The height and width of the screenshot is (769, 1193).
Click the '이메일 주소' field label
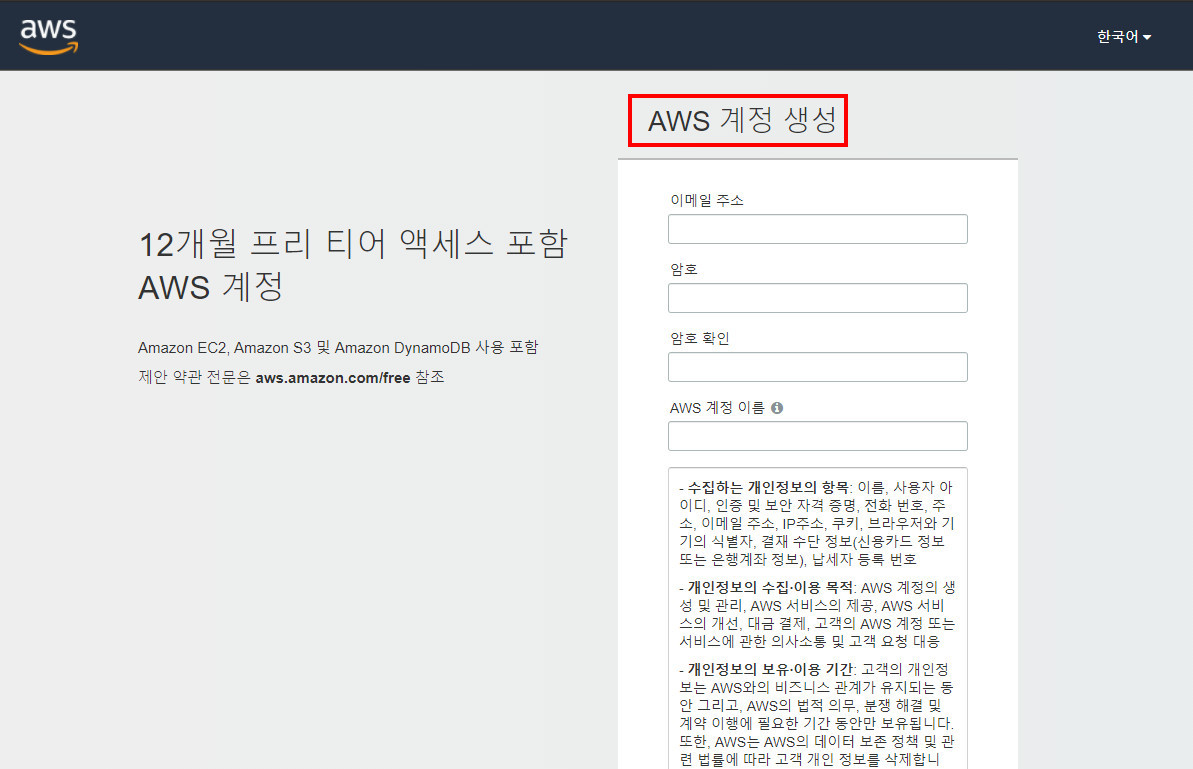[x=707, y=200]
